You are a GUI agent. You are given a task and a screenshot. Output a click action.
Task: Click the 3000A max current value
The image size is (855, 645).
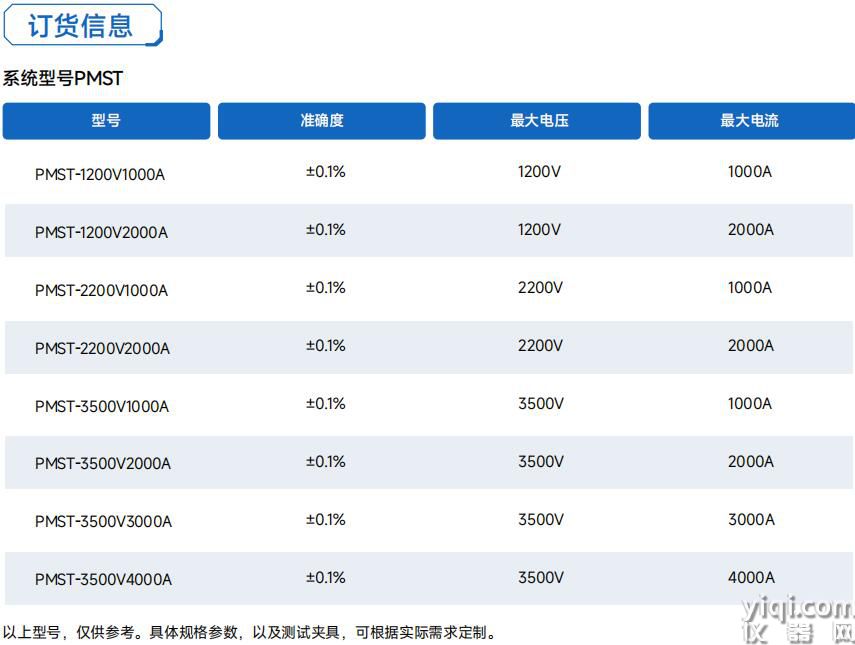click(751, 520)
